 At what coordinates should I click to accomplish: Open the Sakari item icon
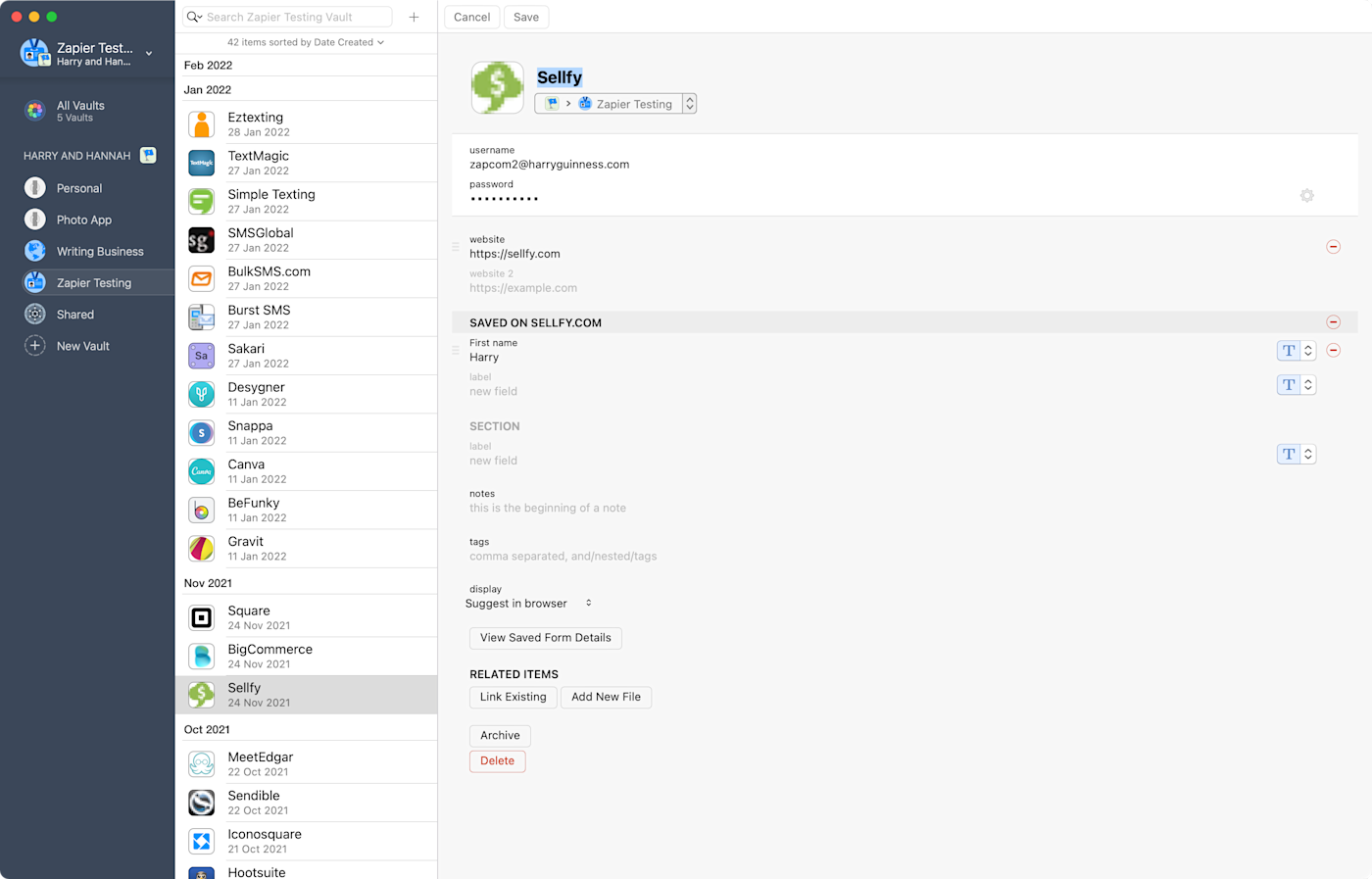pos(201,356)
